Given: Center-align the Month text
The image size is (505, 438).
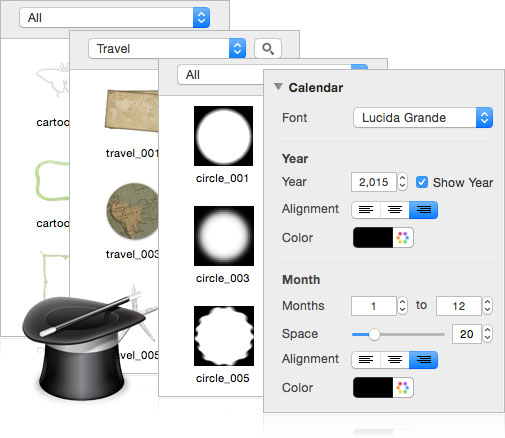Looking at the screenshot, I should pos(395,360).
